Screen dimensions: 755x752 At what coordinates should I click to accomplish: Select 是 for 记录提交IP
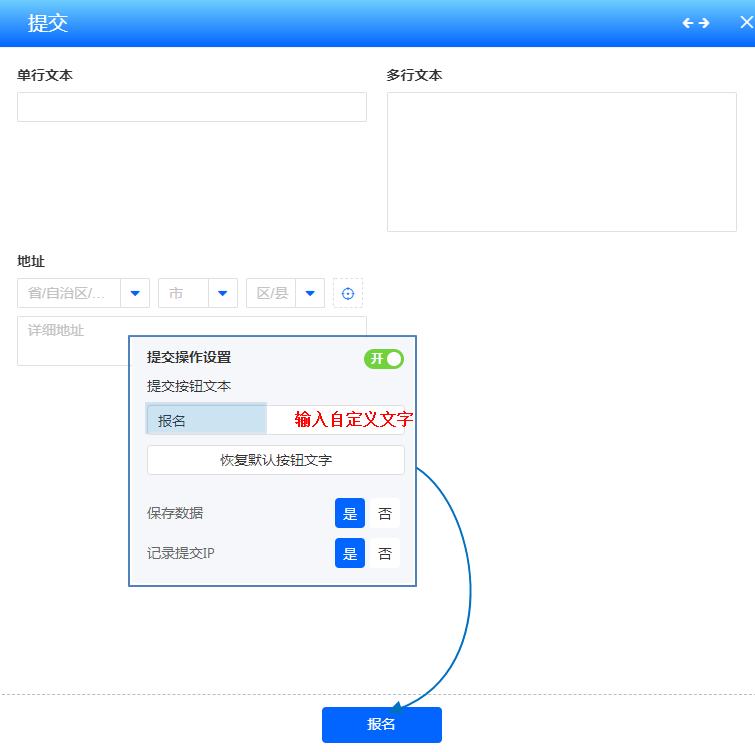point(350,553)
